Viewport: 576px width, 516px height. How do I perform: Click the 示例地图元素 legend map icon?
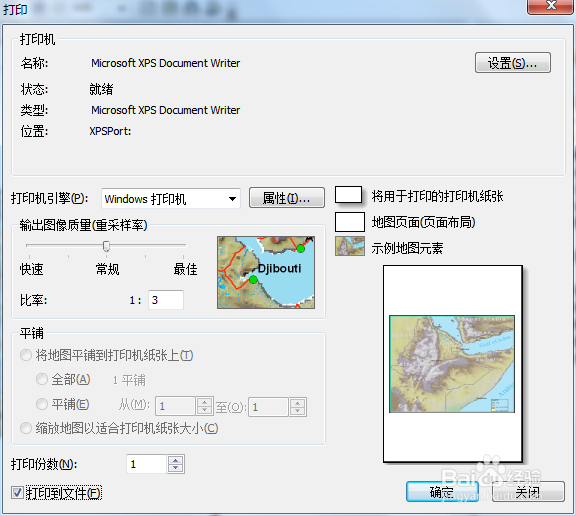(x=350, y=246)
